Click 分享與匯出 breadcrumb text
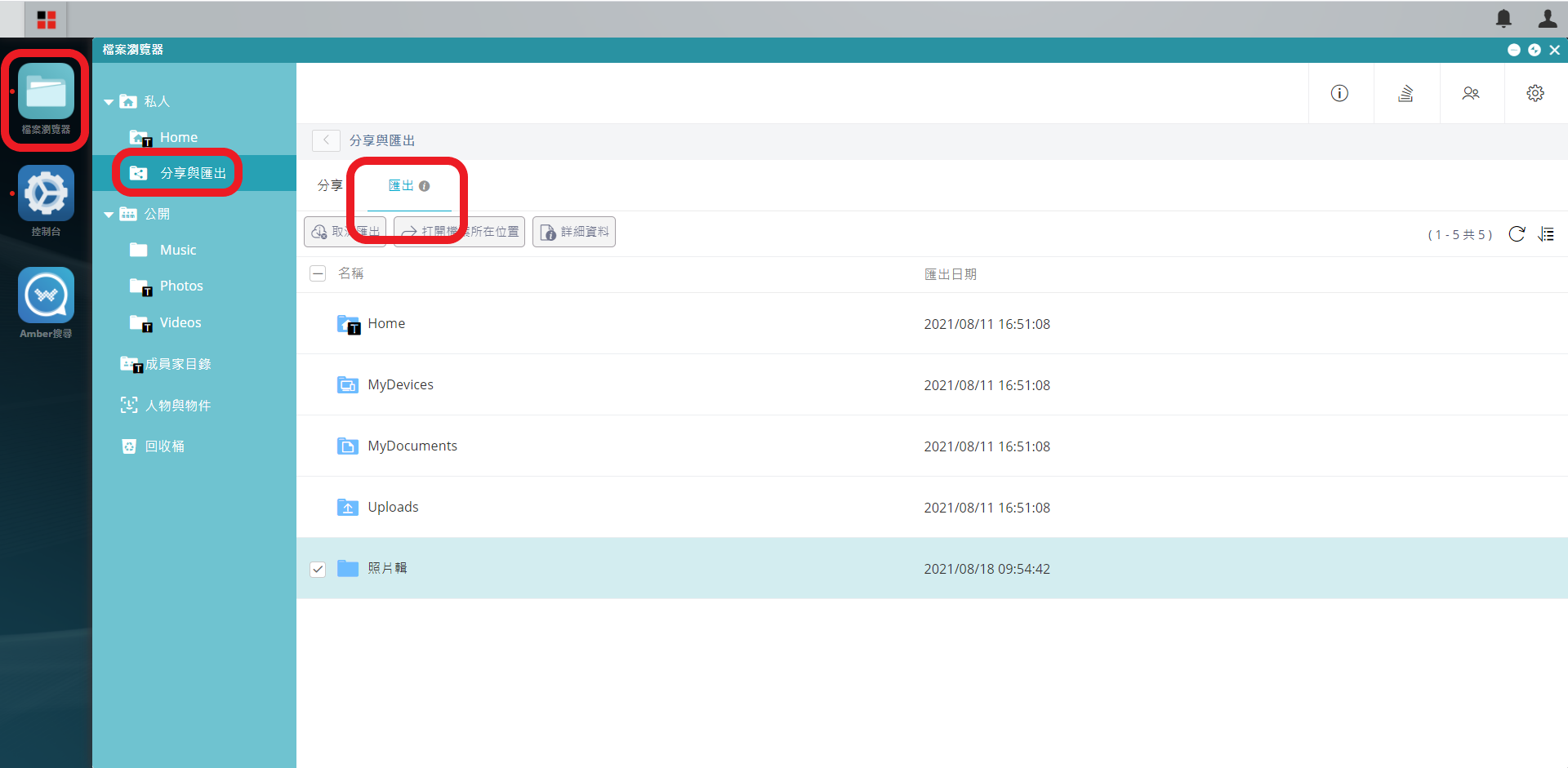Viewport: 1568px width, 768px height. point(382,140)
